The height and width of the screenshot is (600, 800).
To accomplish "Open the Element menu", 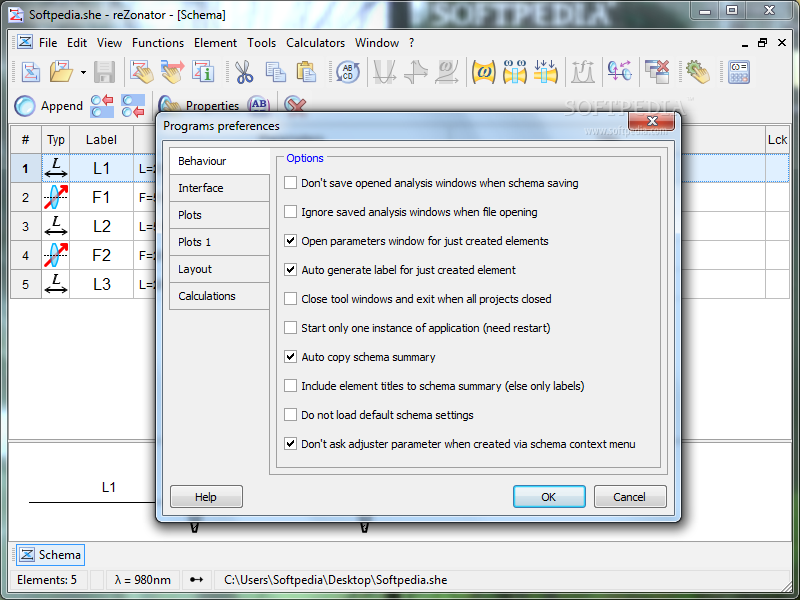I will pyautogui.click(x=215, y=43).
